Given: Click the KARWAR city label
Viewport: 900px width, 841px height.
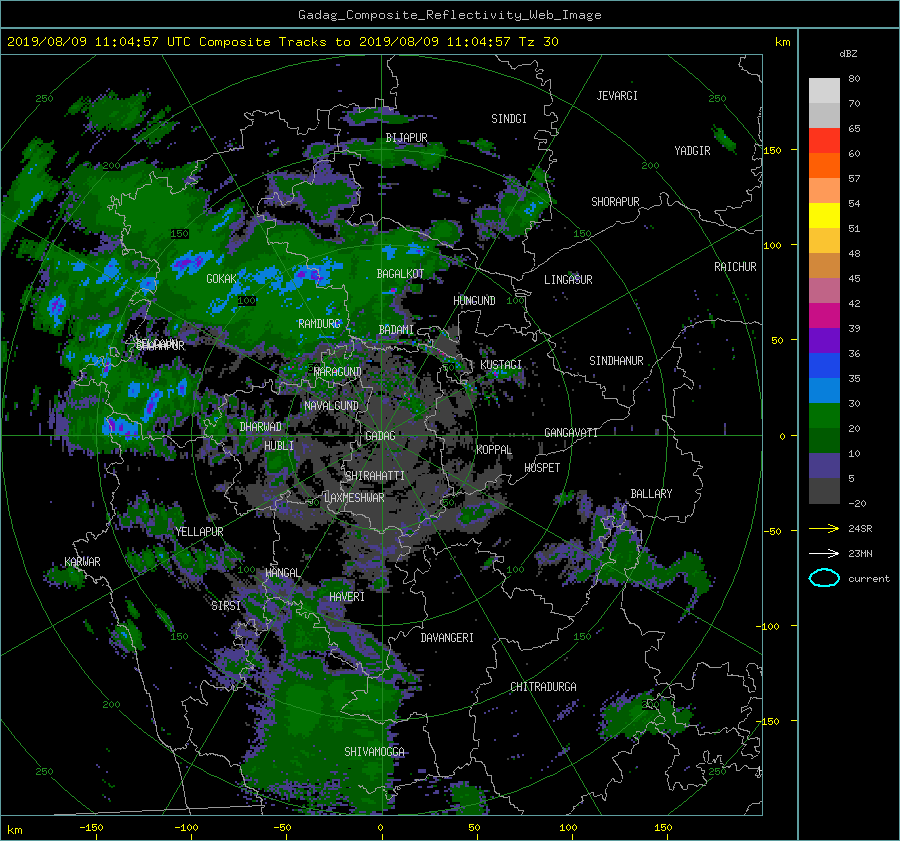Looking at the screenshot, I should coord(82,562).
